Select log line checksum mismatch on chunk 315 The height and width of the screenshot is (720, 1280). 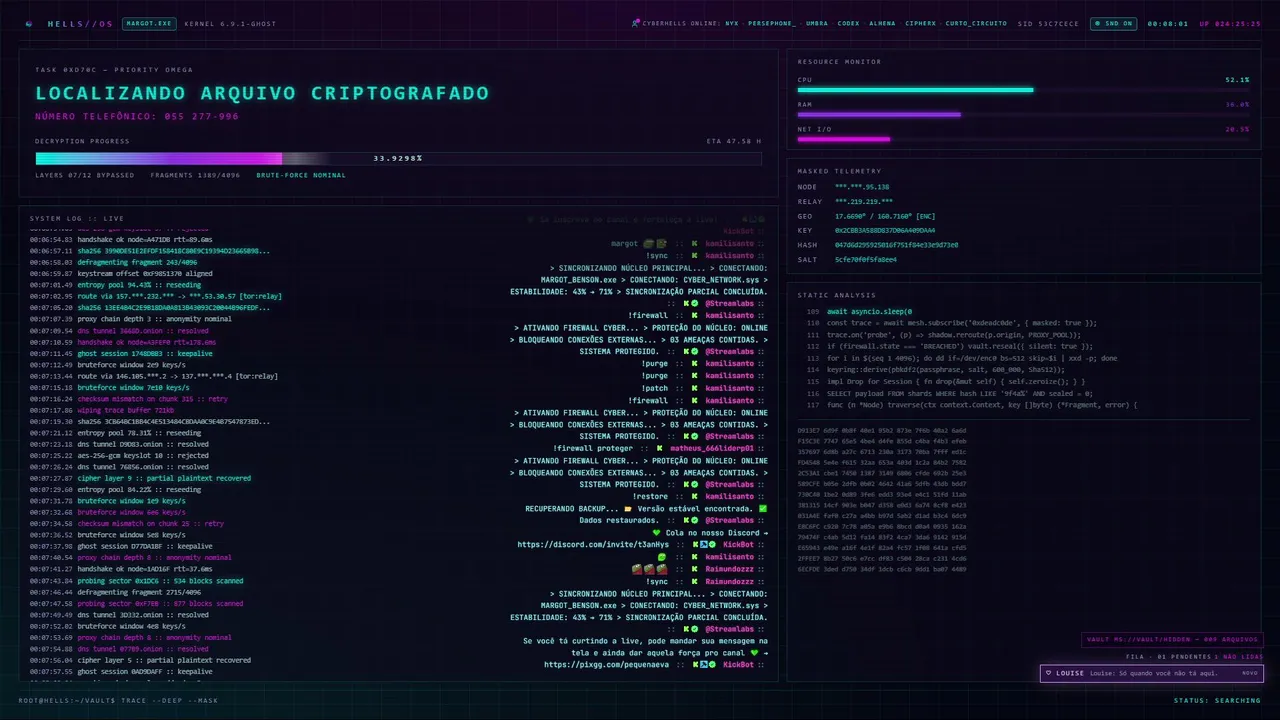click(x=128, y=398)
